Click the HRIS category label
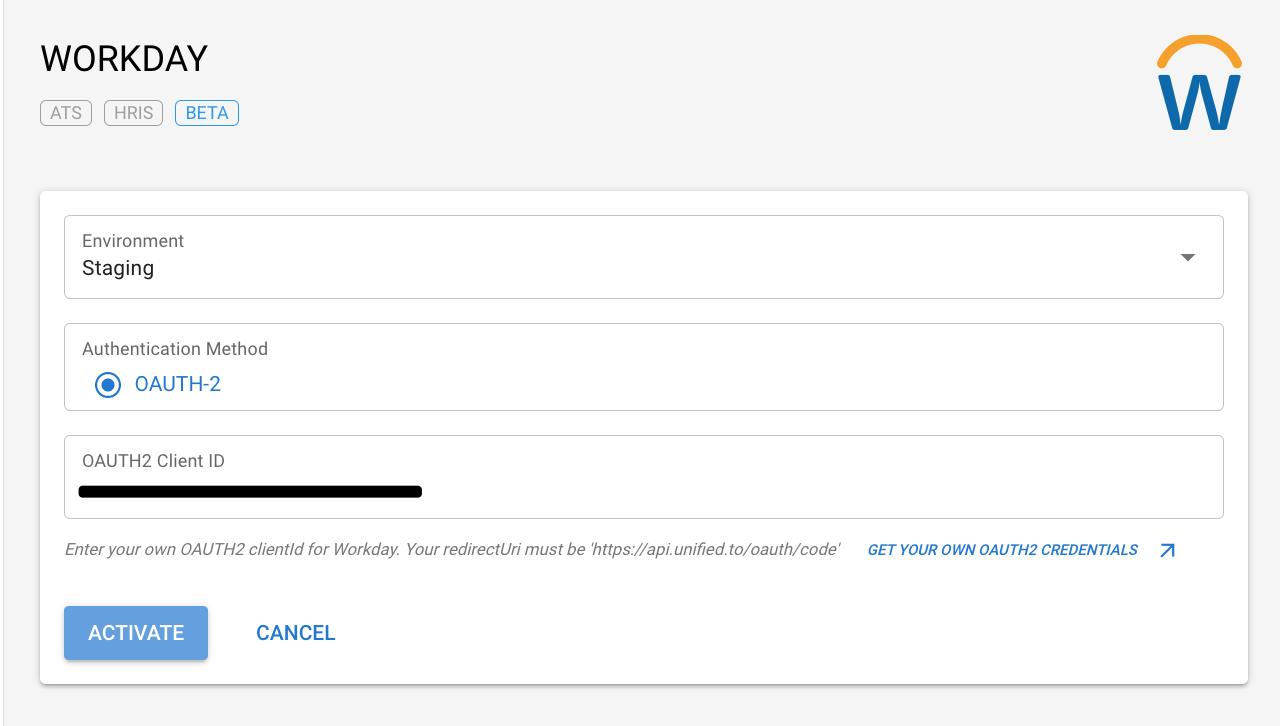1280x726 pixels. (133, 113)
